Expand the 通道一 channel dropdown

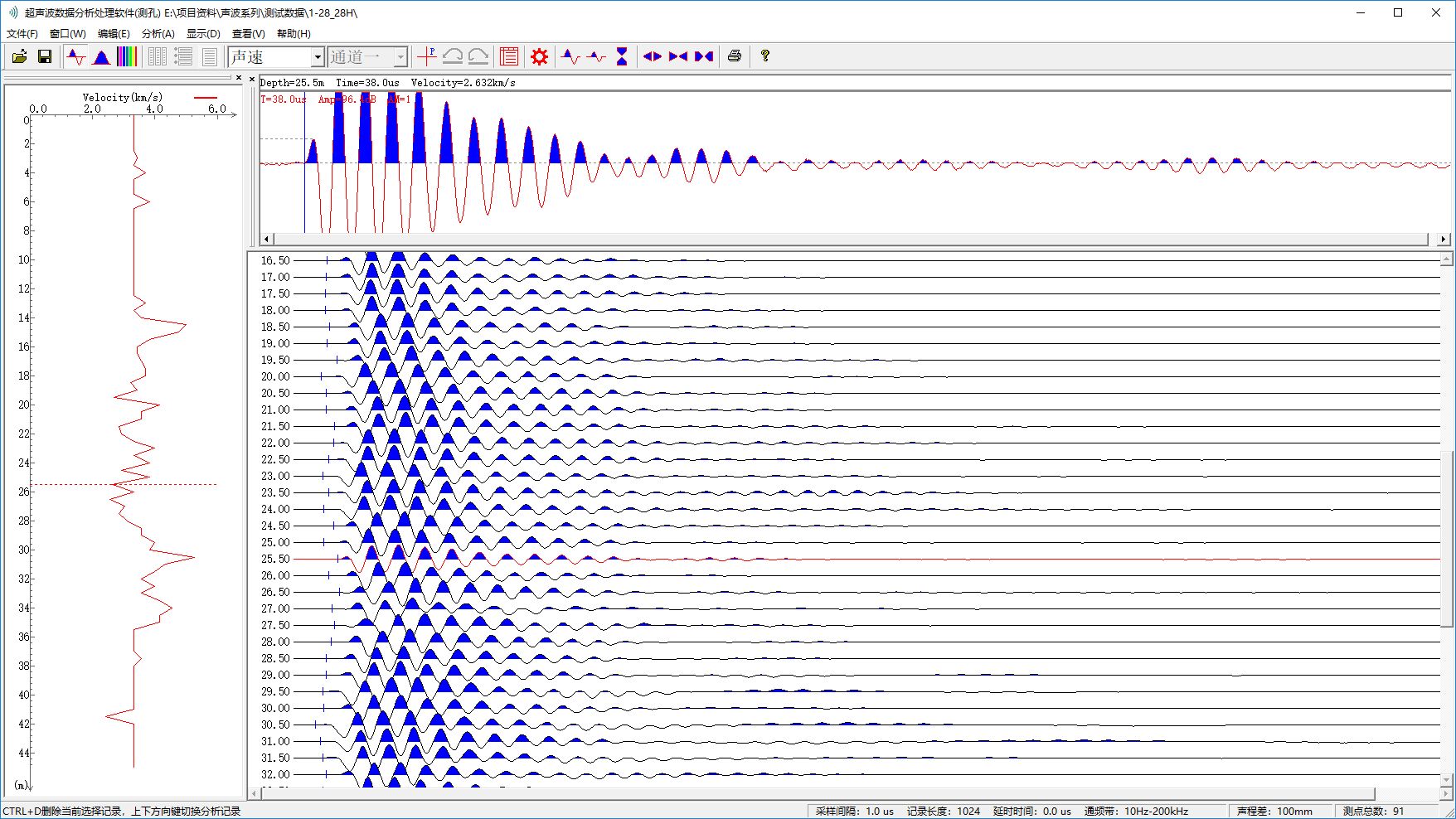point(400,57)
